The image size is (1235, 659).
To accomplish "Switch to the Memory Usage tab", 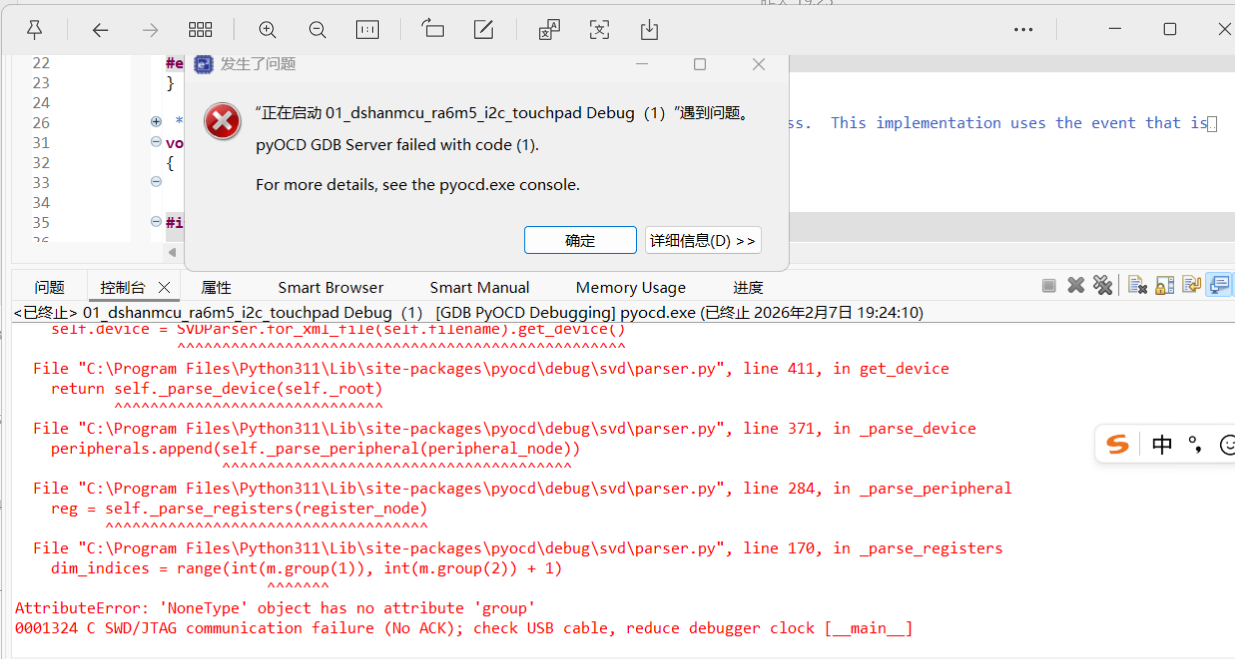I will [630, 287].
